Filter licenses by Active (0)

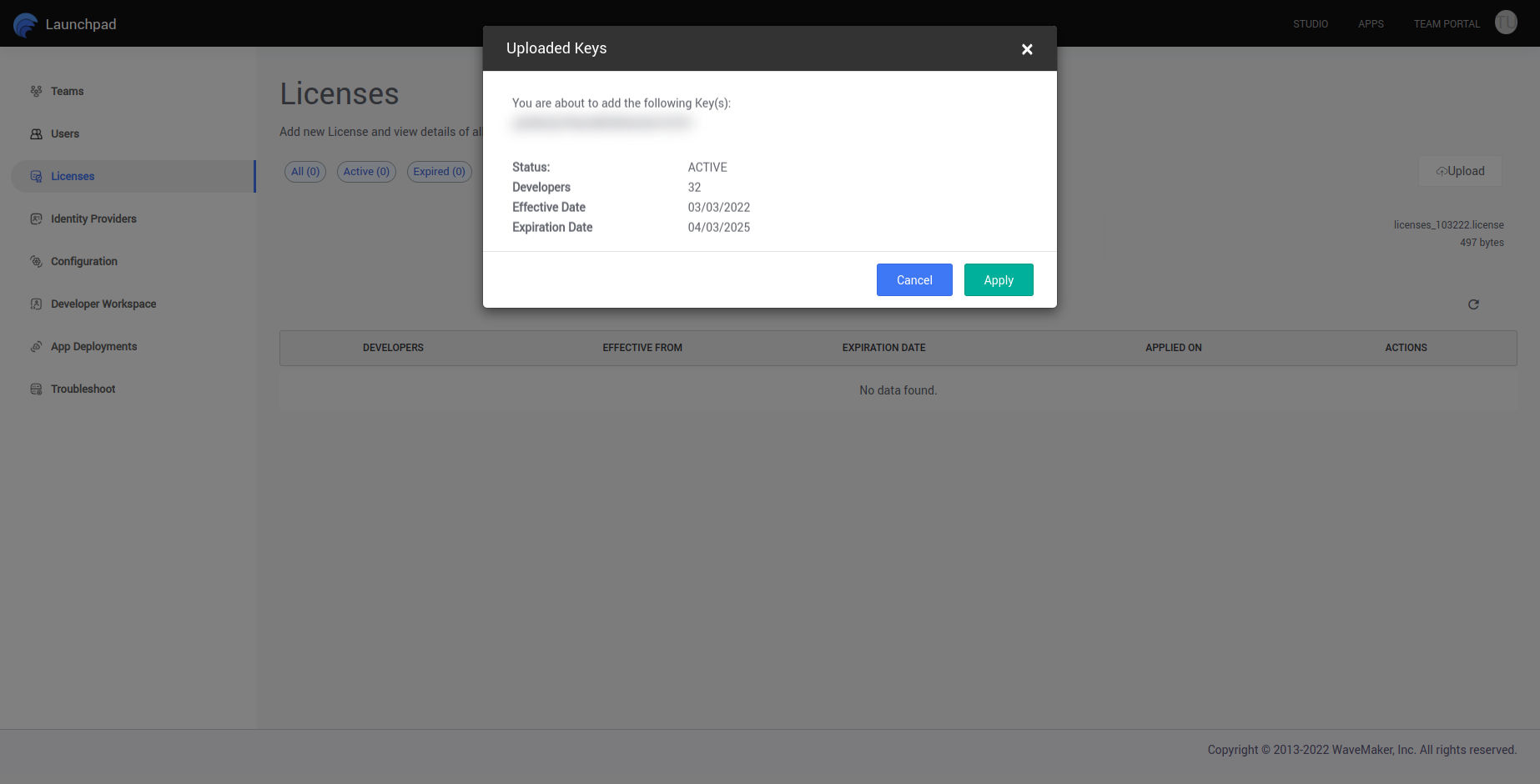(366, 172)
